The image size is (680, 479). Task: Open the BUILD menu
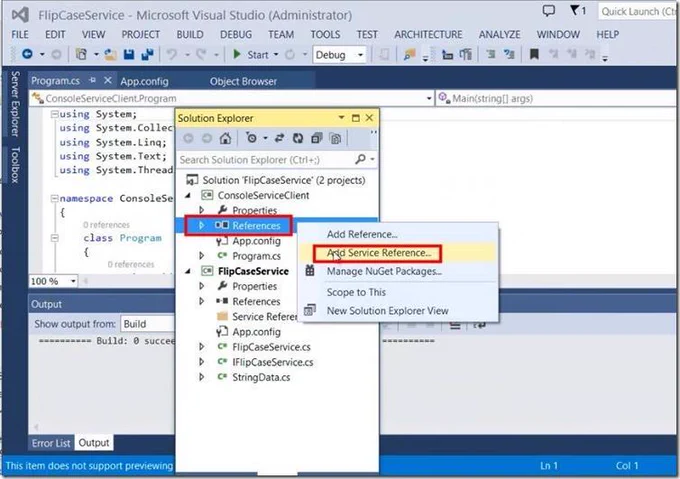point(190,34)
